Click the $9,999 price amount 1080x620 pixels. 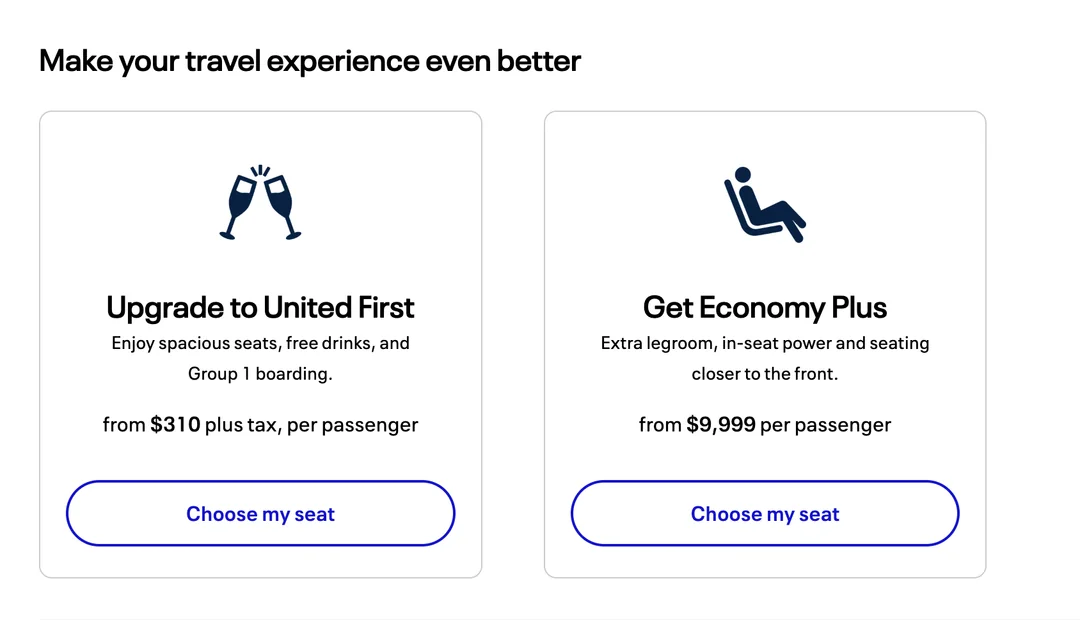click(720, 425)
